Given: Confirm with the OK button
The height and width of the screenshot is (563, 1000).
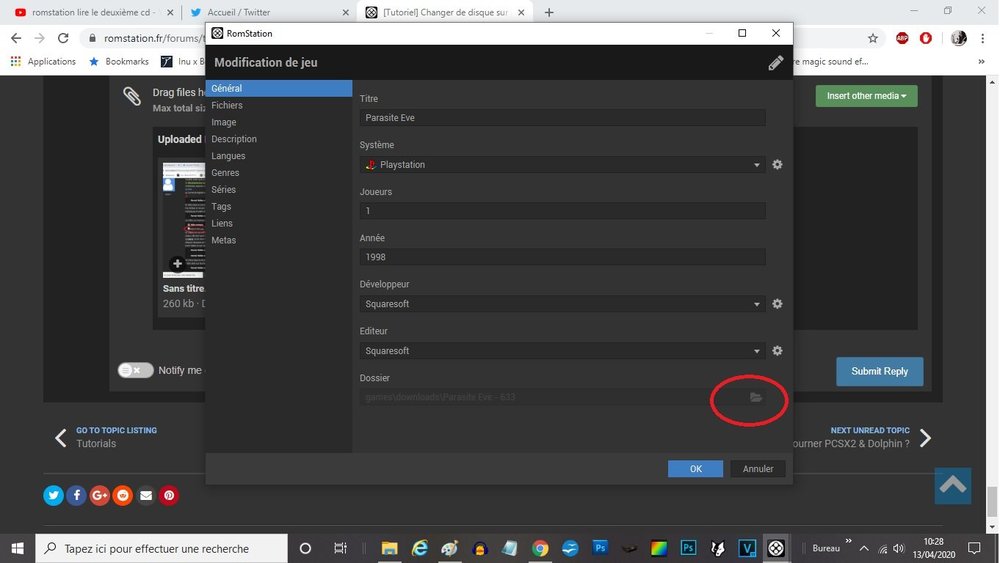Looking at the screenshot, I should pos(695,469).
